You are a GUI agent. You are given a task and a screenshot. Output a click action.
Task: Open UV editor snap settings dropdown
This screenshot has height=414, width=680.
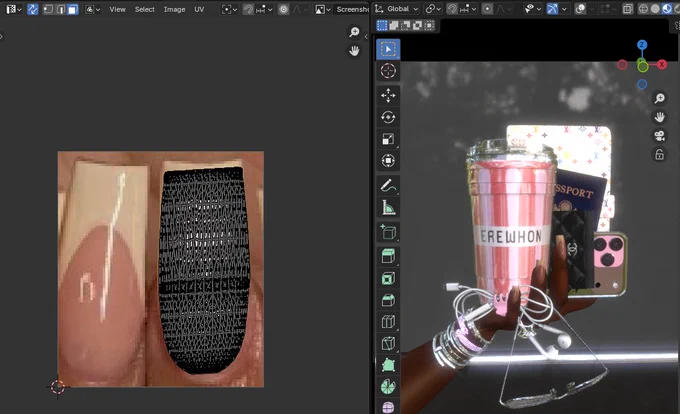264,9
